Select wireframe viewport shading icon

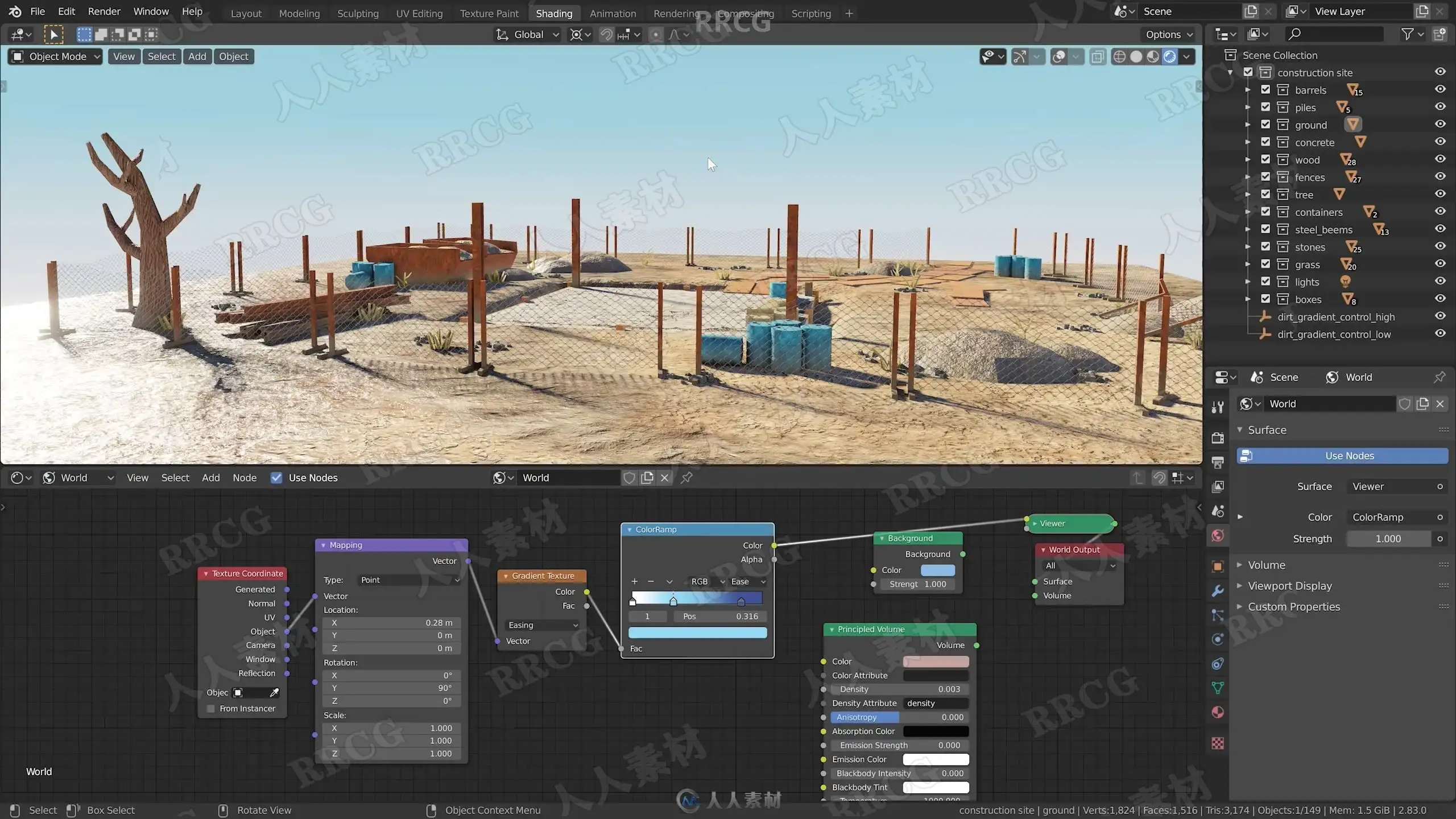coord(1119,56)
